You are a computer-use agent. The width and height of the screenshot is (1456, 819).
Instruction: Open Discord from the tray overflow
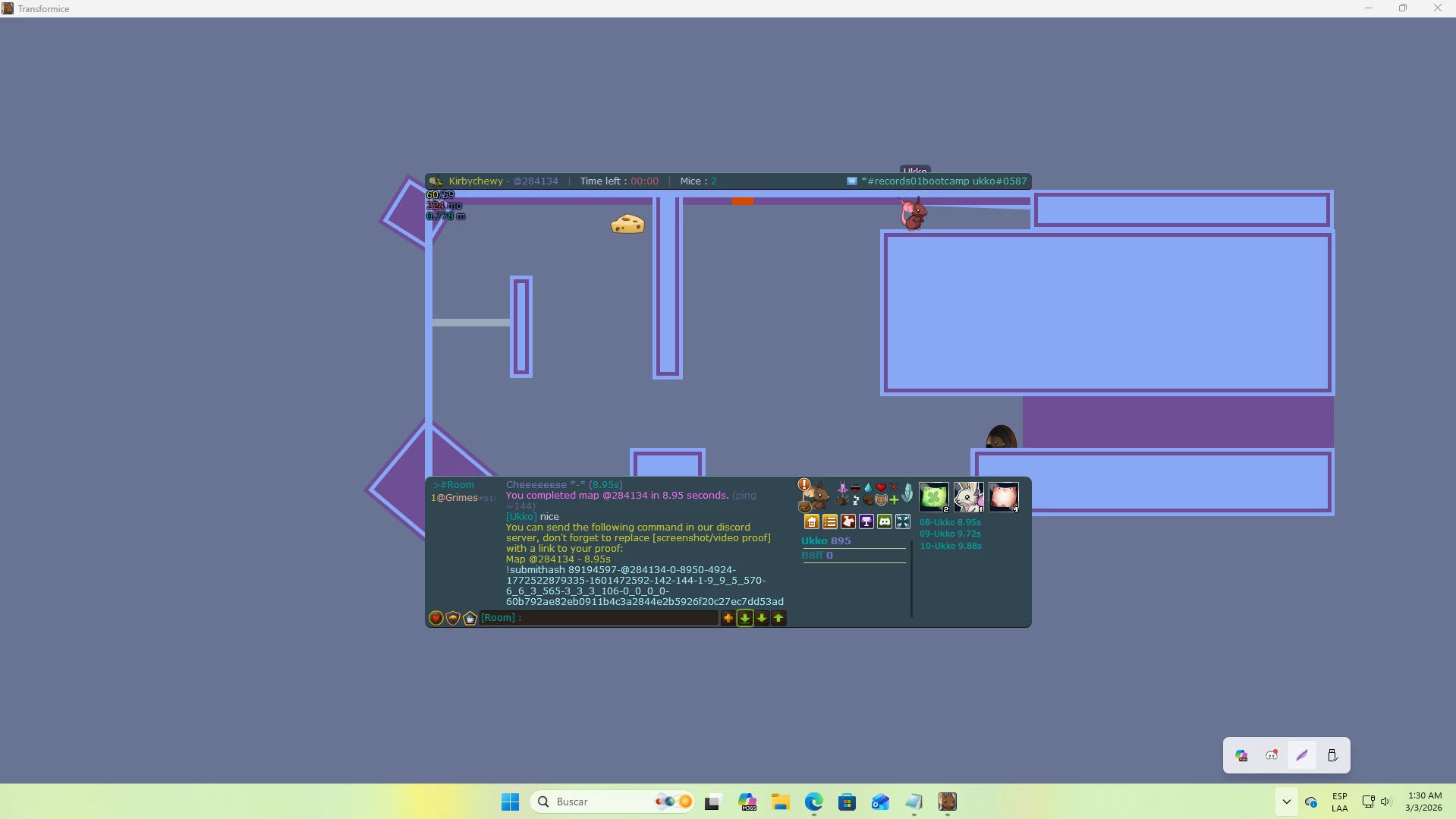[1272, 755]
